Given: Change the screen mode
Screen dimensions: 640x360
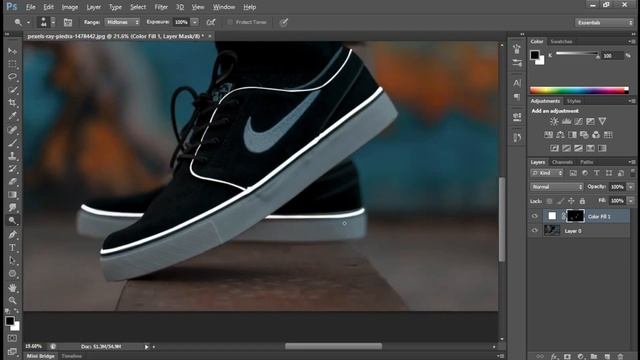Looking at the screenshot, I should [x=12, y=351].
